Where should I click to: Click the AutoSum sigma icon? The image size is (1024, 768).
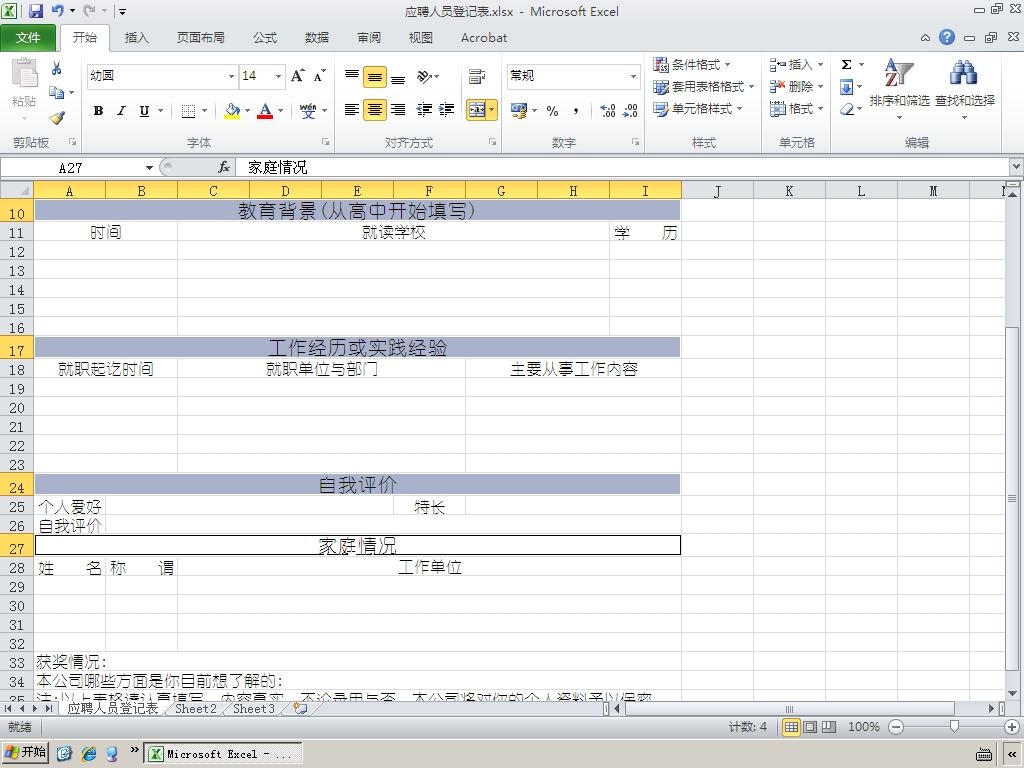[x=846, y=64]
